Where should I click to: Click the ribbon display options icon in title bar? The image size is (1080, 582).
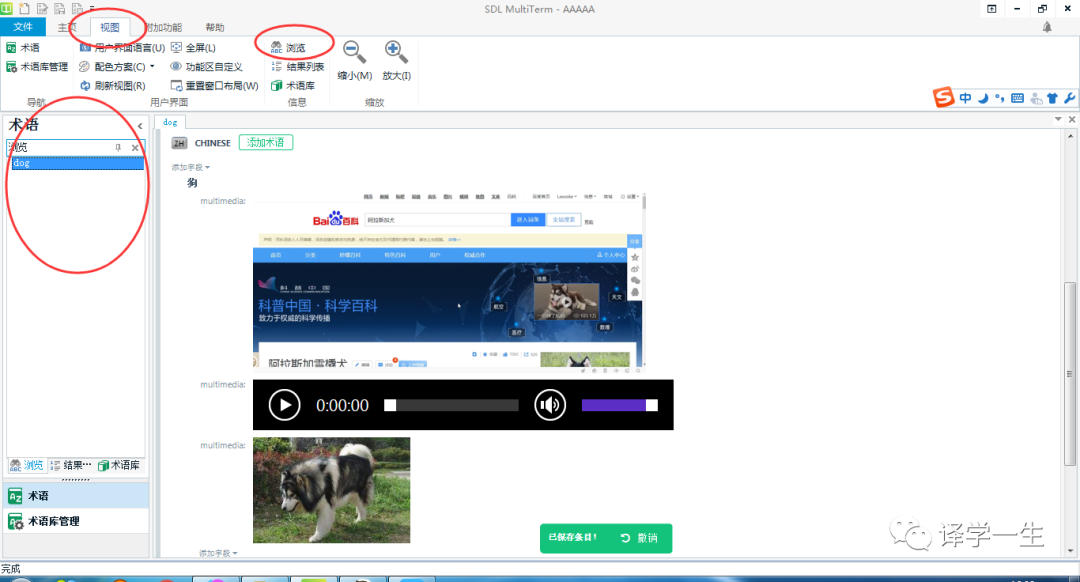point(992,9)
